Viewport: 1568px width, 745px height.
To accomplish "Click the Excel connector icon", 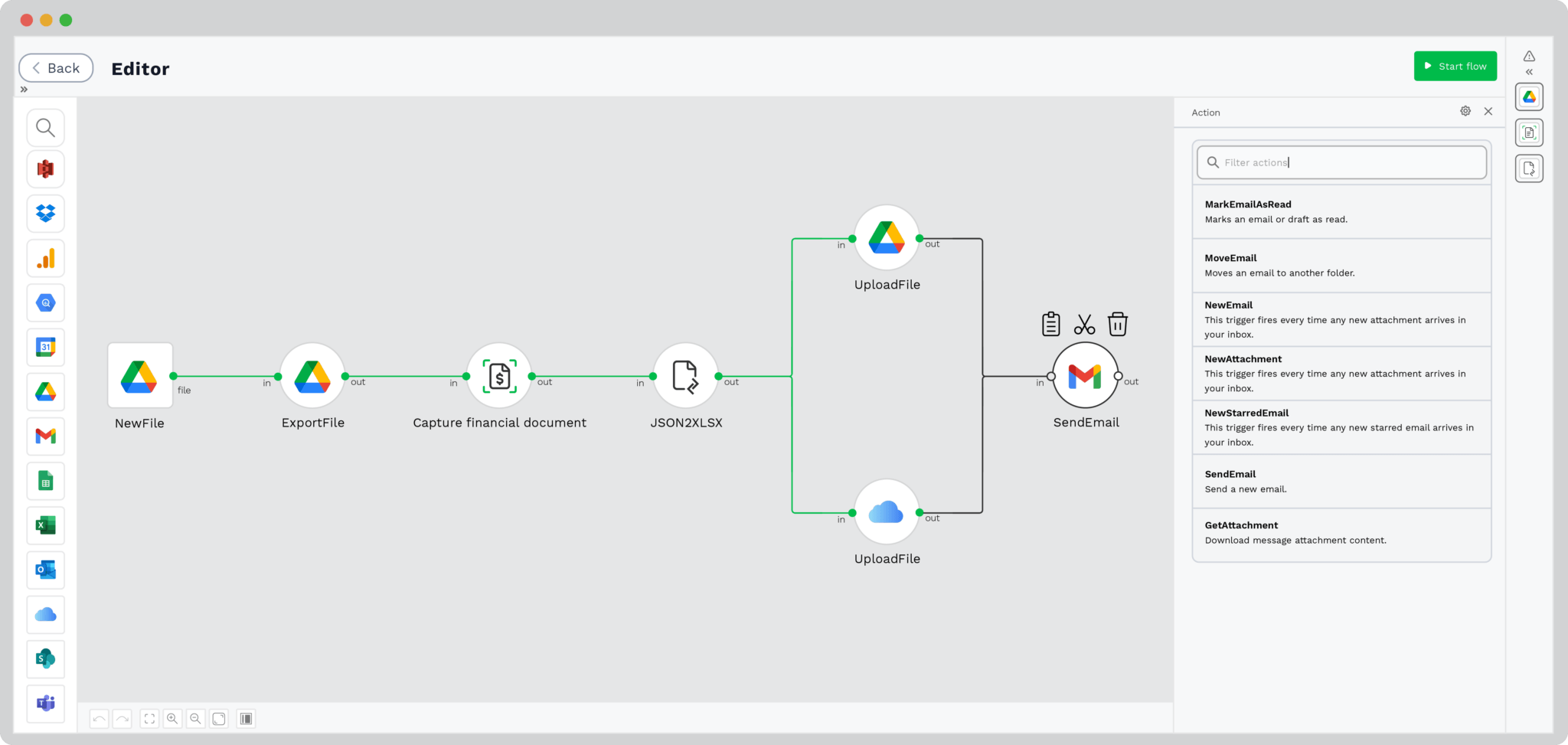I will click(46, 525).
